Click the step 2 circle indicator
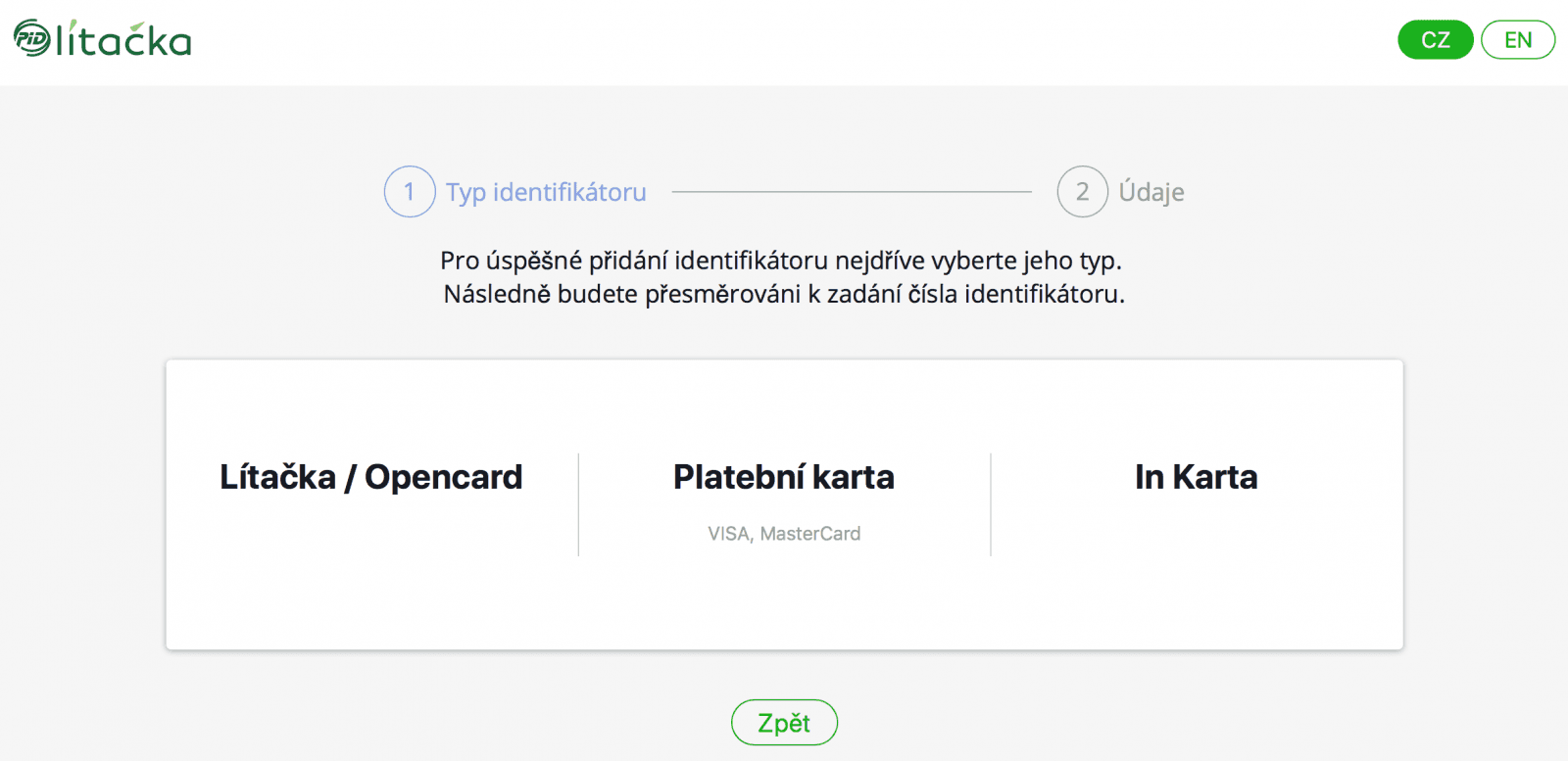Viewport: 1568px width, 761px height. coord(1082,192)
